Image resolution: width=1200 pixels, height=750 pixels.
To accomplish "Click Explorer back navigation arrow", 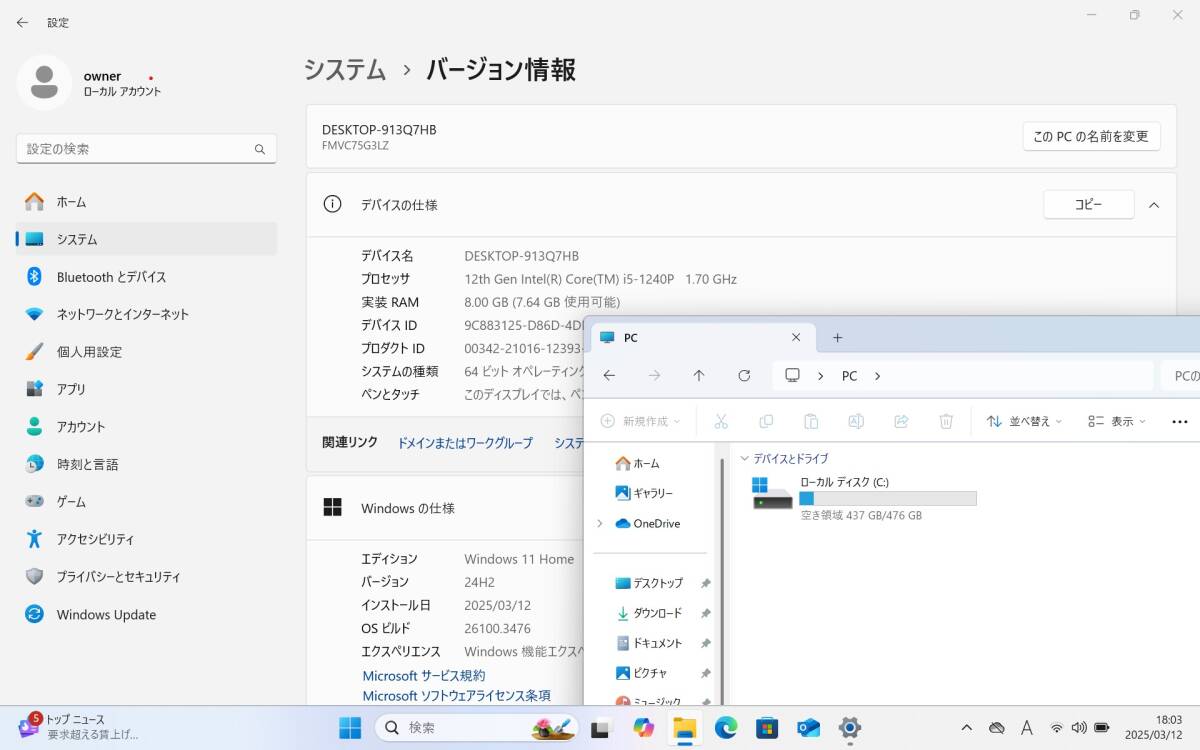I will [x=609, y=376].
